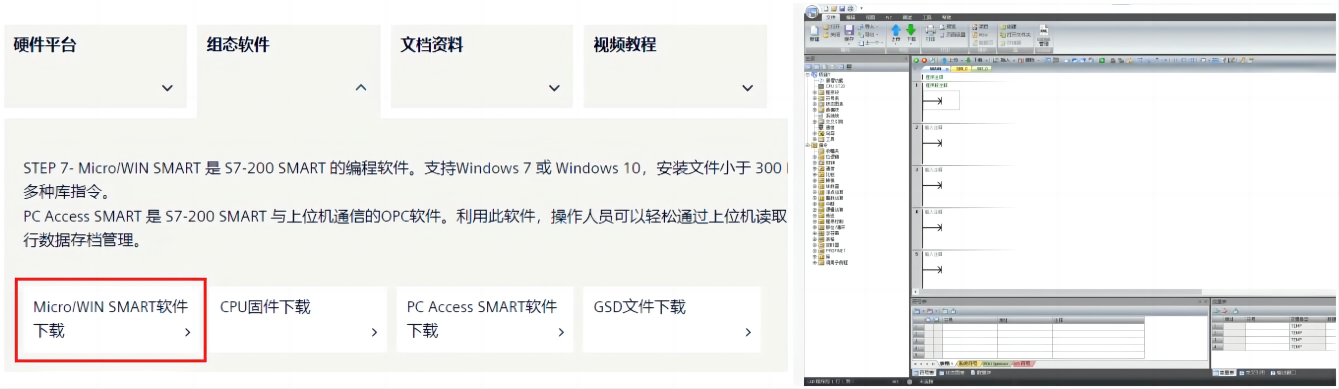Open 数据块 bottom panel tab
This screenshot has width=1339, height=389.
(x=981, y=373)
